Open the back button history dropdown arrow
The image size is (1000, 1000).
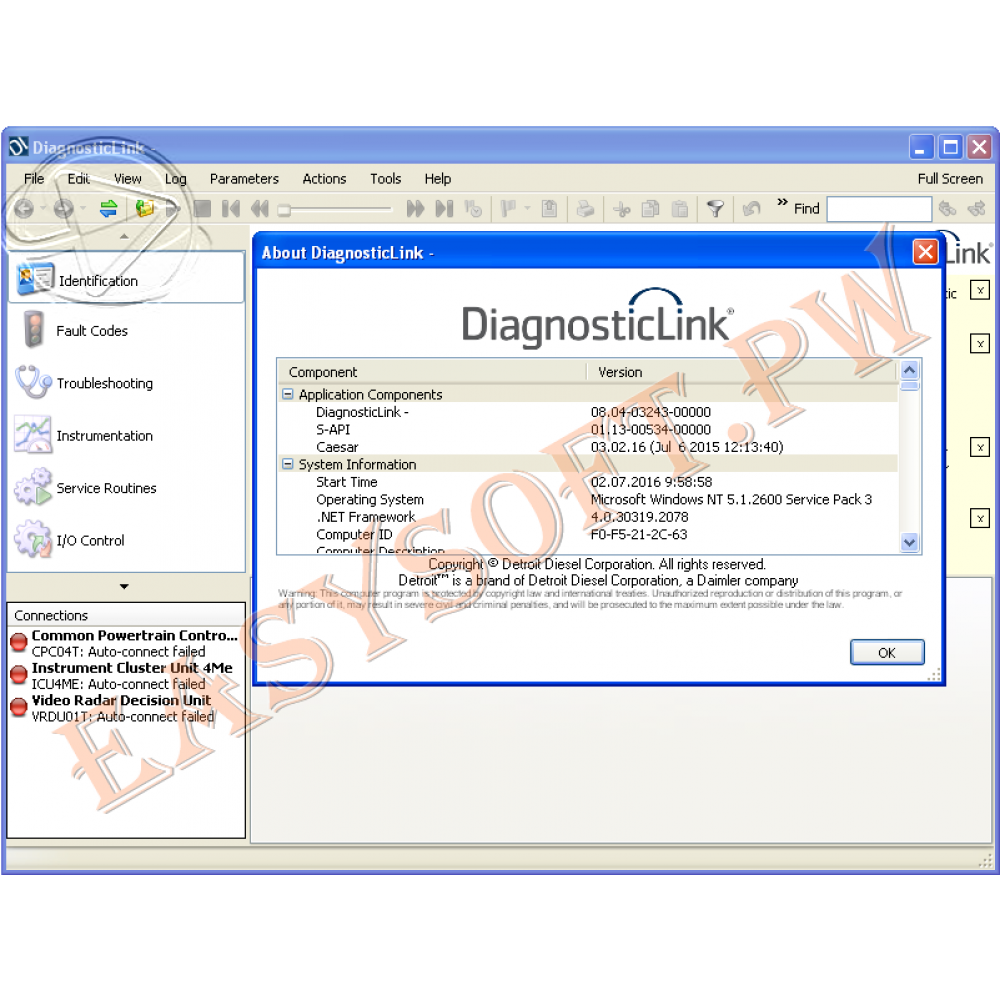(x=43, y=209)
